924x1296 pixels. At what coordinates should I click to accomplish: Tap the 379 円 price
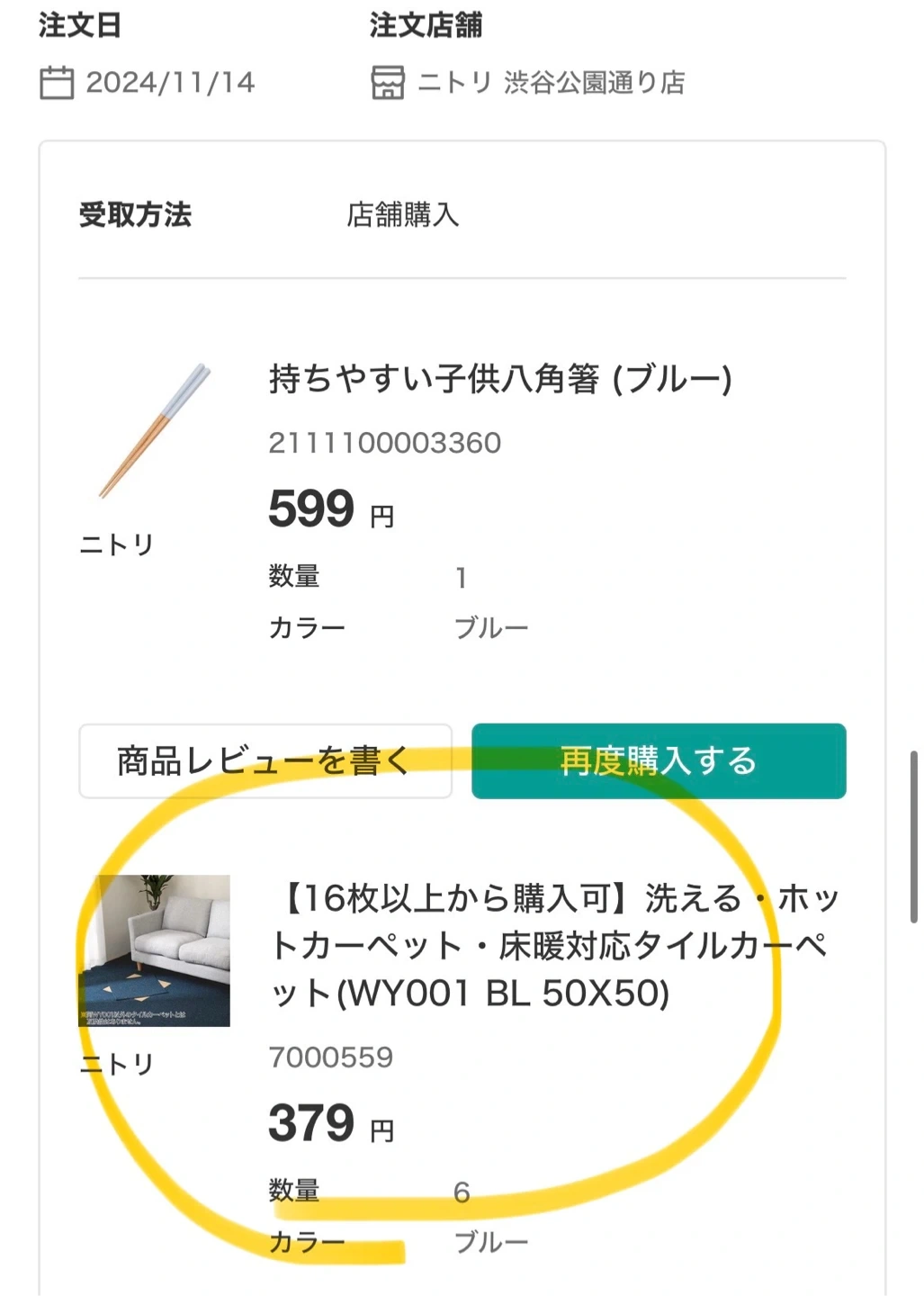pyautogui.click(x=331, y=1124)
